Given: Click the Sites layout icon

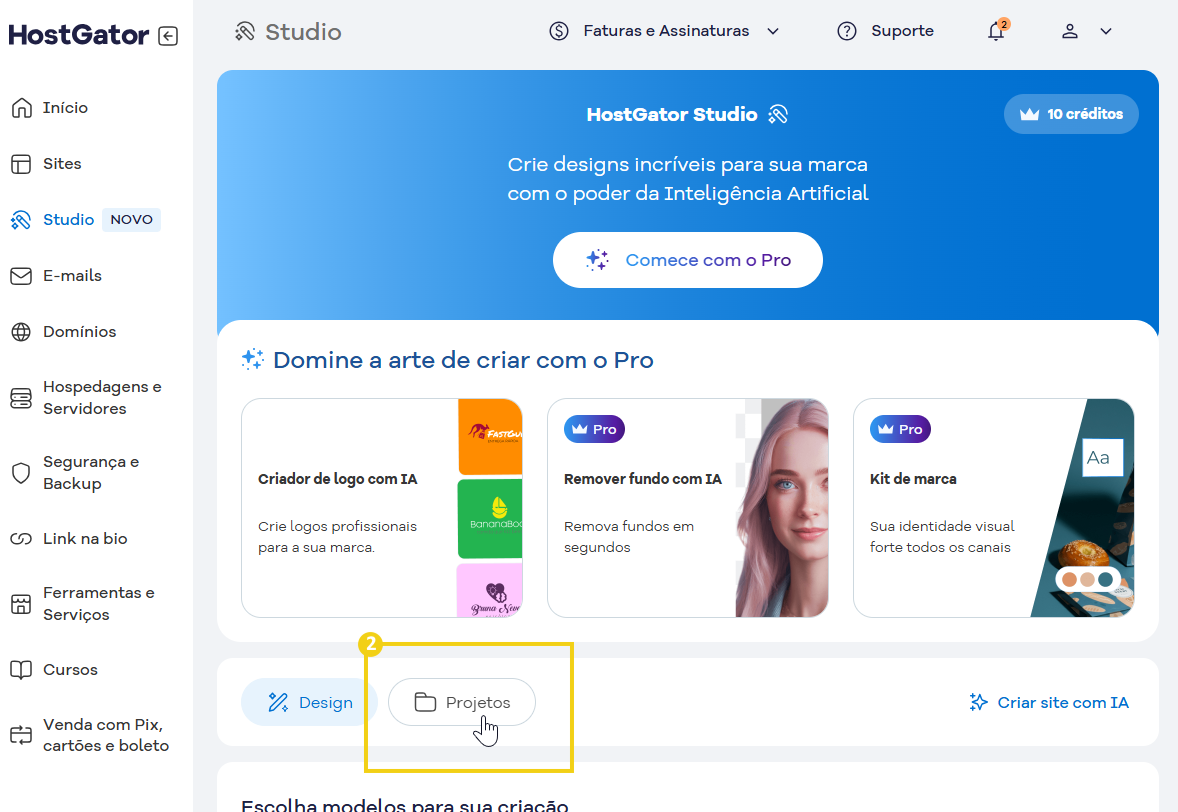Looking at the screenshot, I should [21, 164].
